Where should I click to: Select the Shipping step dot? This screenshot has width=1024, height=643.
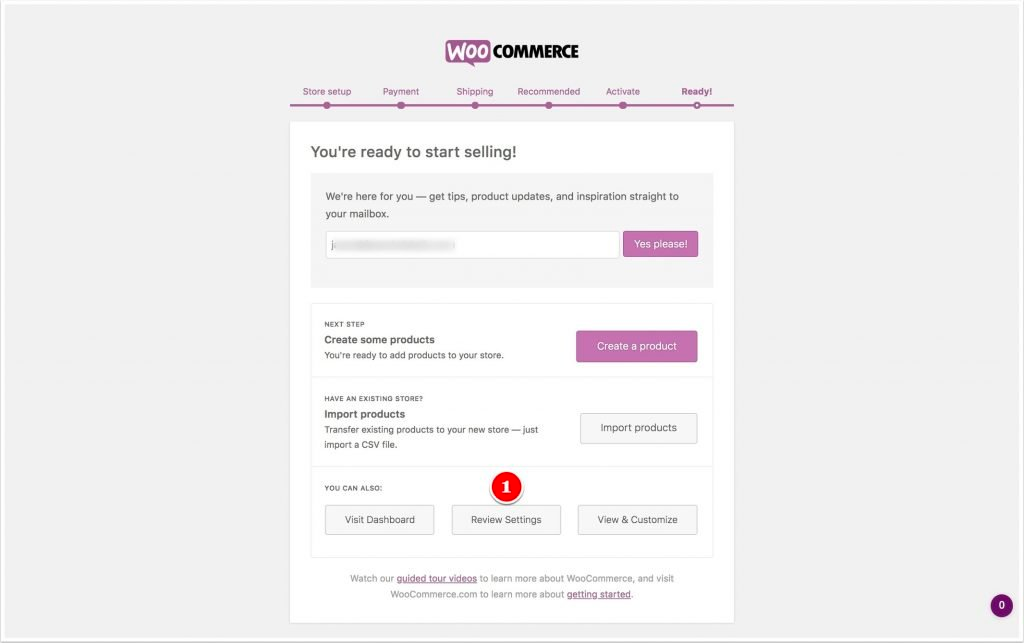coord(475,103)
